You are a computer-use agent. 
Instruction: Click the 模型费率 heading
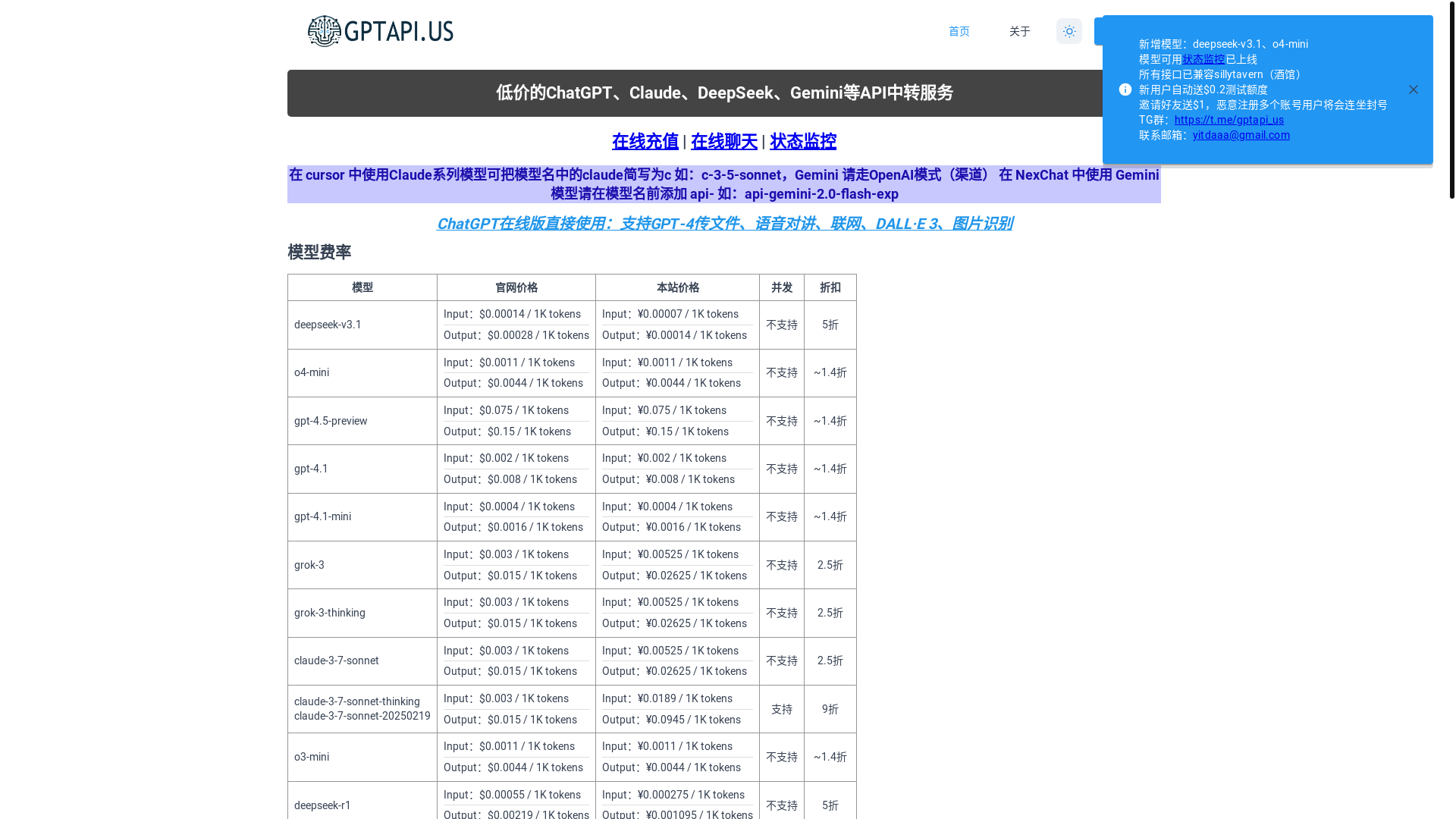click(x=319, y=253)
